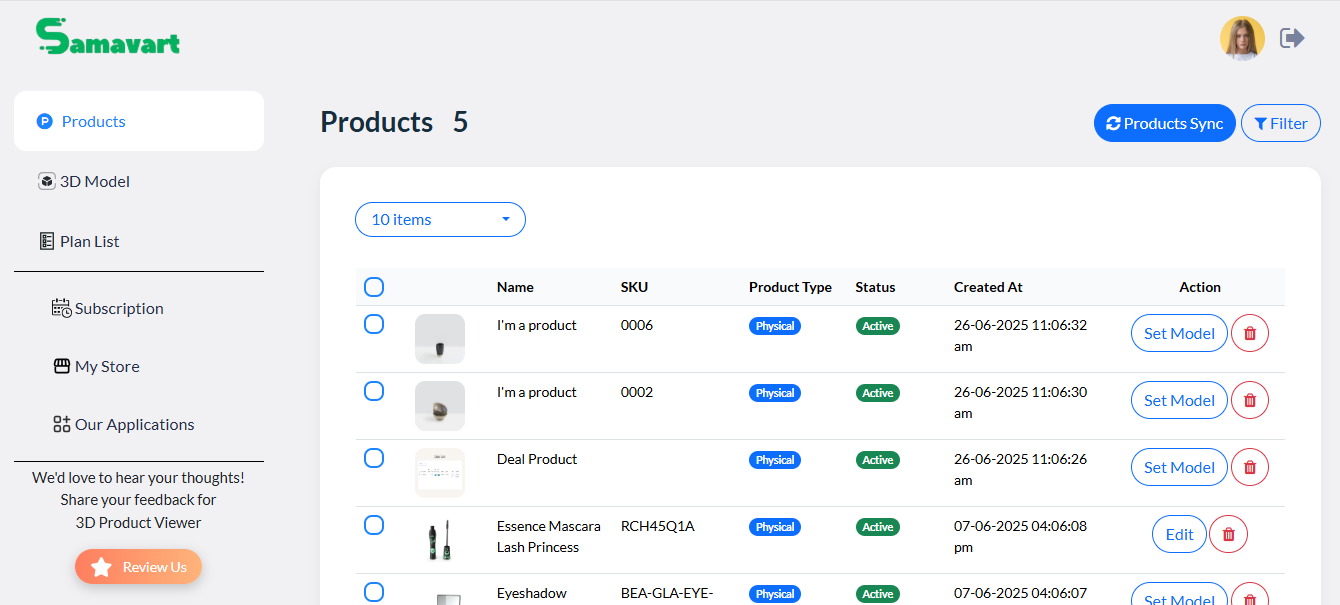Click Active badge in Essence Mascara row
Viewport: 1340px width, 605px height.
click(878, 527)
